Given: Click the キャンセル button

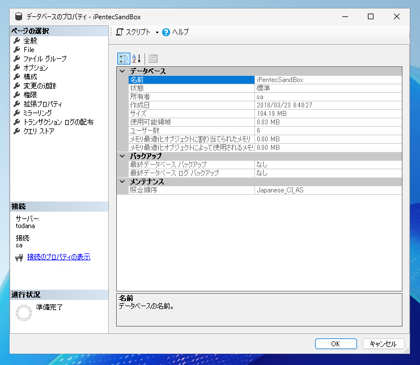Looking at the screenshot, I should click(x=383, y=344).
